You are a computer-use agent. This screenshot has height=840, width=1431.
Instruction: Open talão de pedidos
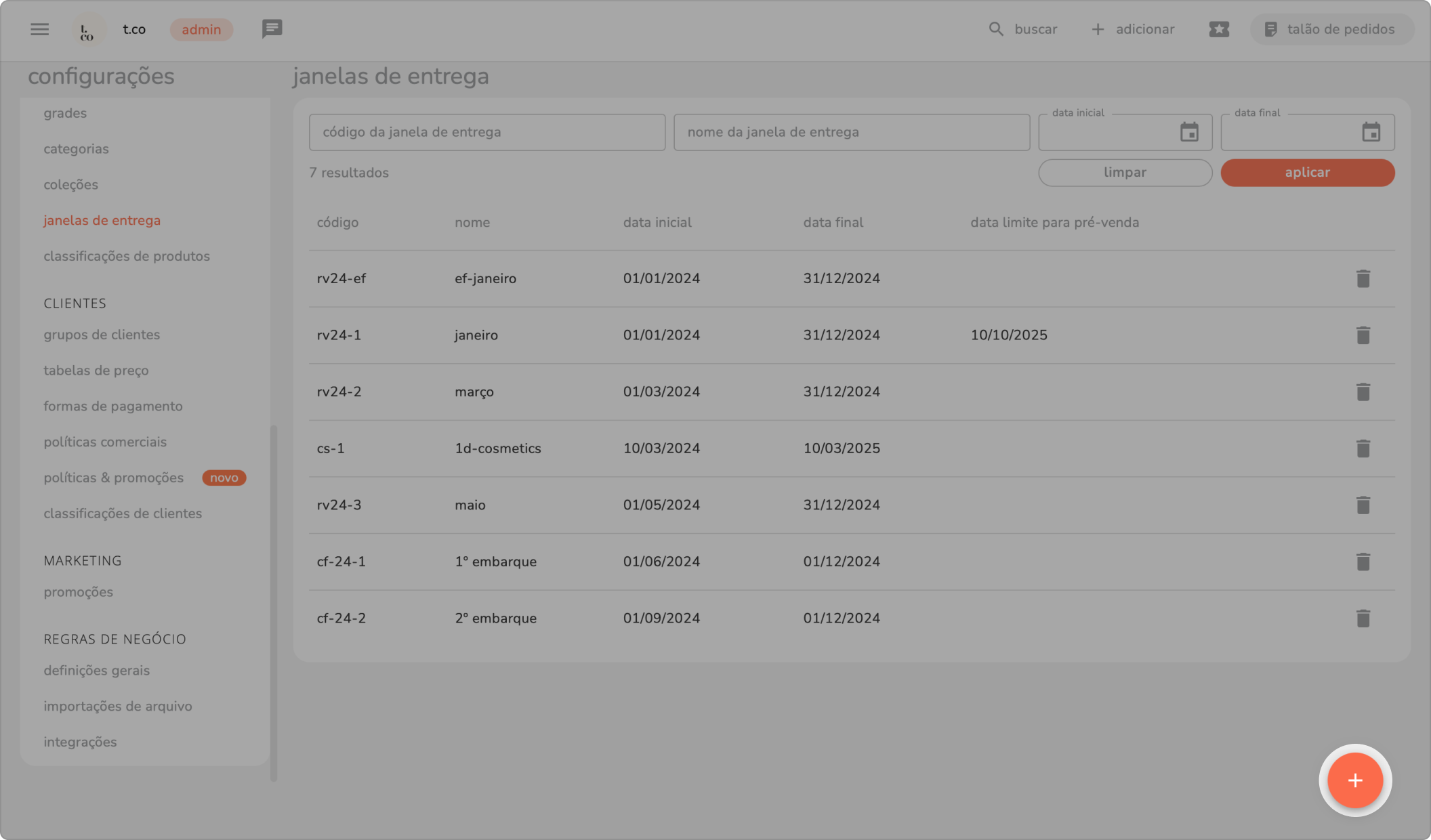point(1331,29)
